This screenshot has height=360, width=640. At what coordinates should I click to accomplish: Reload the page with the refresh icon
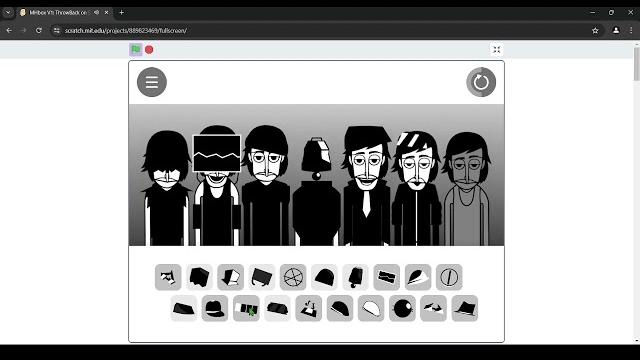tap(38, 31)
